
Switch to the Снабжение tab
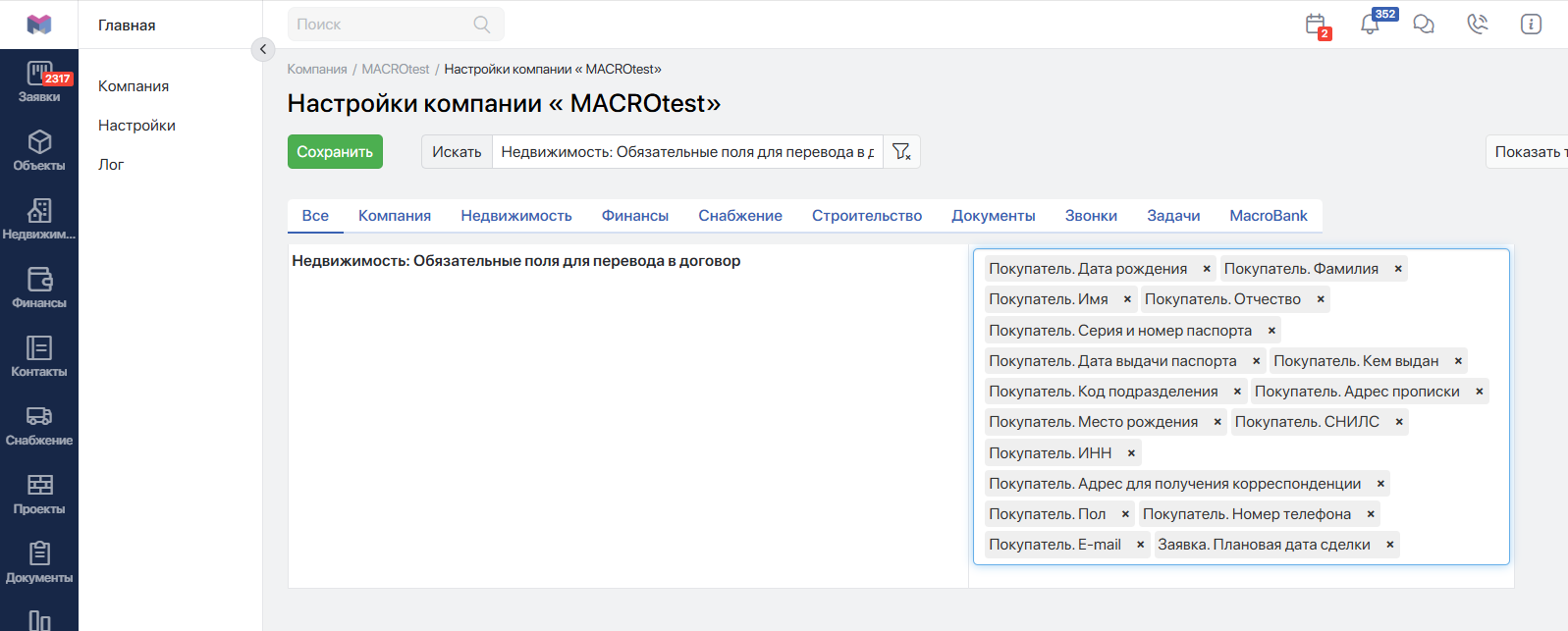740,216
